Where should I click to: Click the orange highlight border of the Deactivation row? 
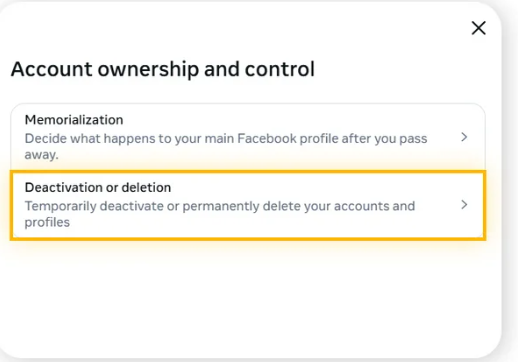(x=248, y=172)
